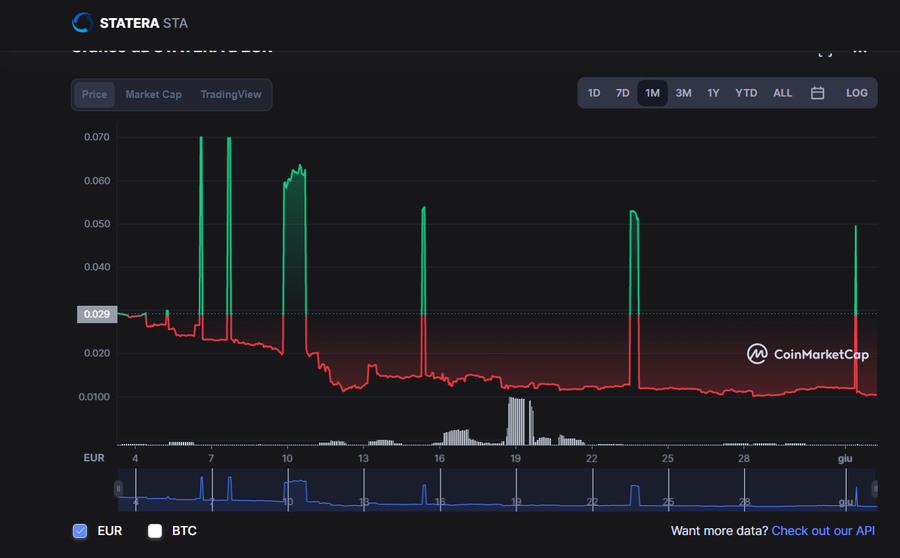
Task: Choose the 1M time range
Action: [652, 93]
